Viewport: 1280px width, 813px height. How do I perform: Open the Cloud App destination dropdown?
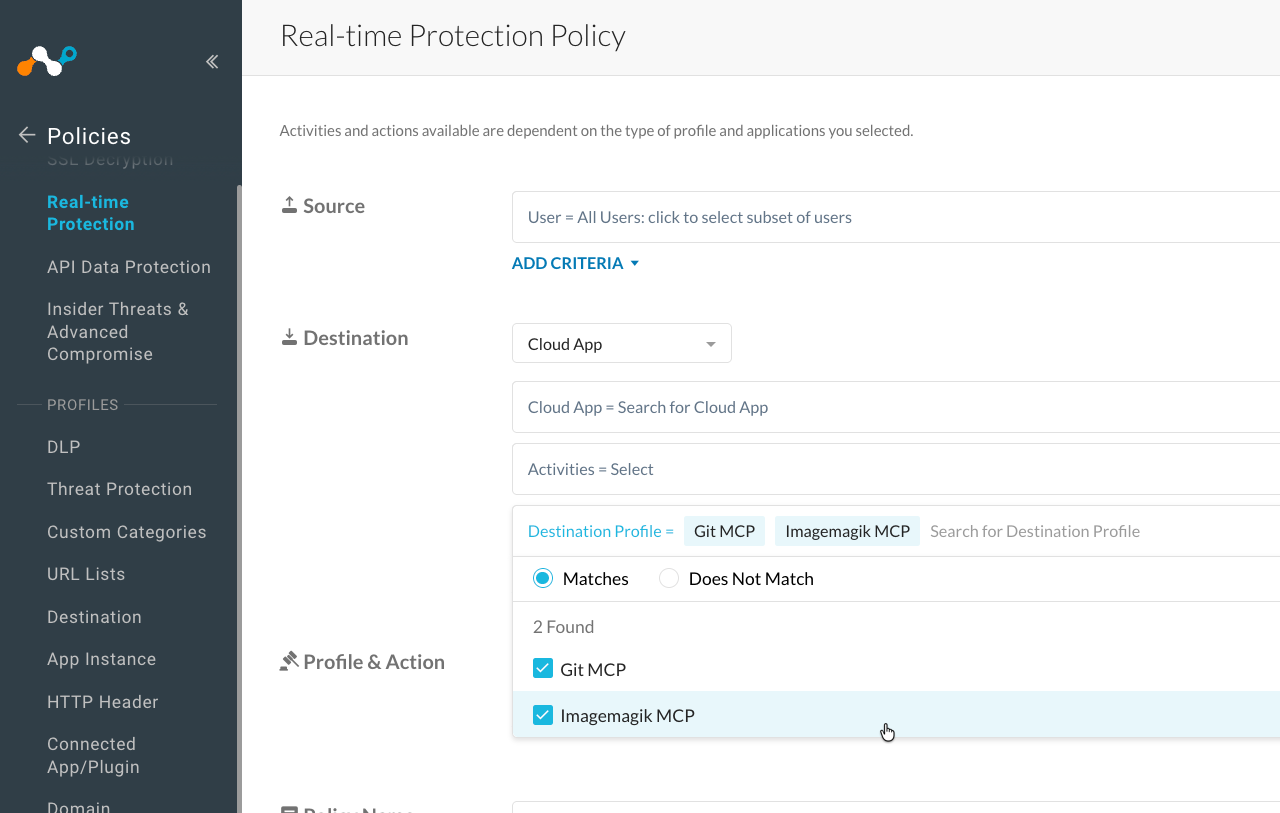tap(622, 343)
